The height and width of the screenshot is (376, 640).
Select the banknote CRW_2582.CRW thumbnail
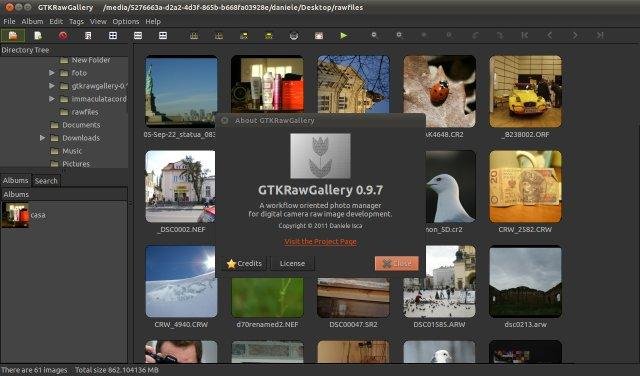[x=525, y=187]
